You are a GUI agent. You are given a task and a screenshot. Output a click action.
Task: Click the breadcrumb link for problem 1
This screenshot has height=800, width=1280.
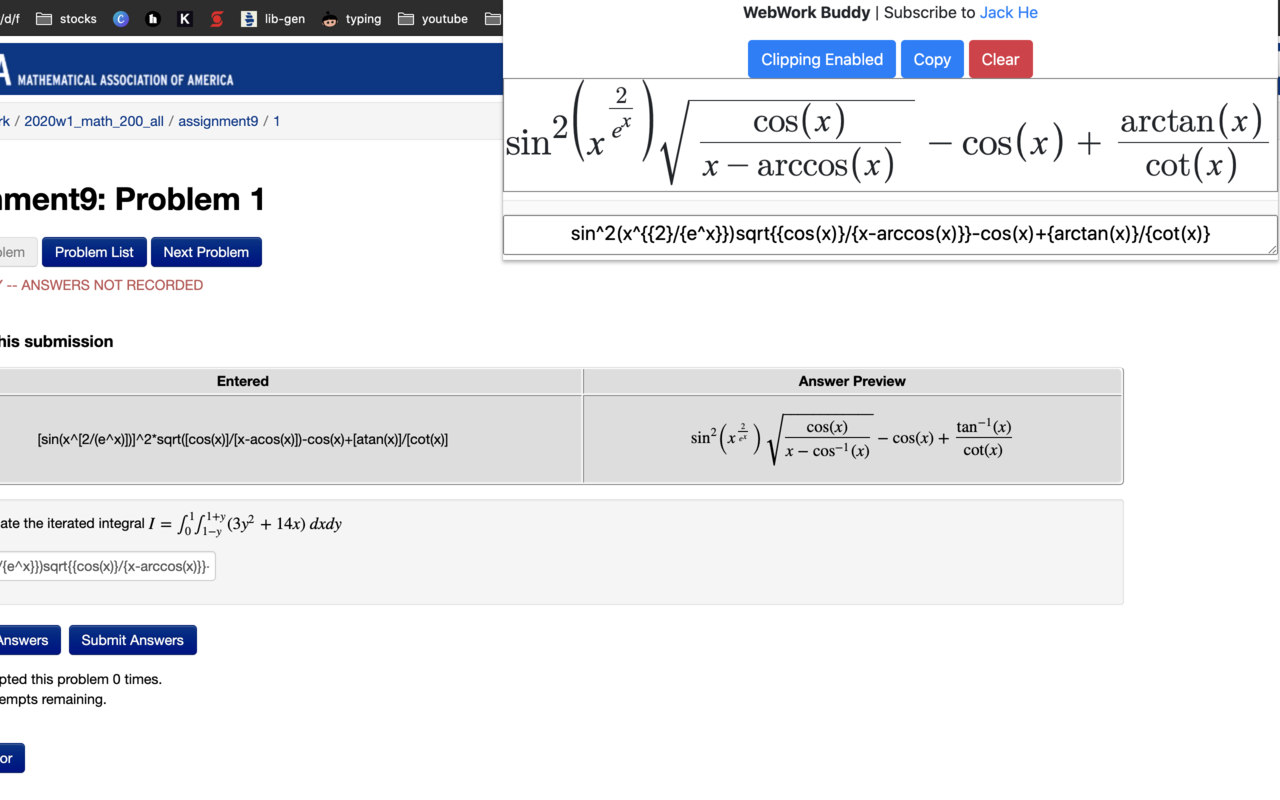(277, 121)
